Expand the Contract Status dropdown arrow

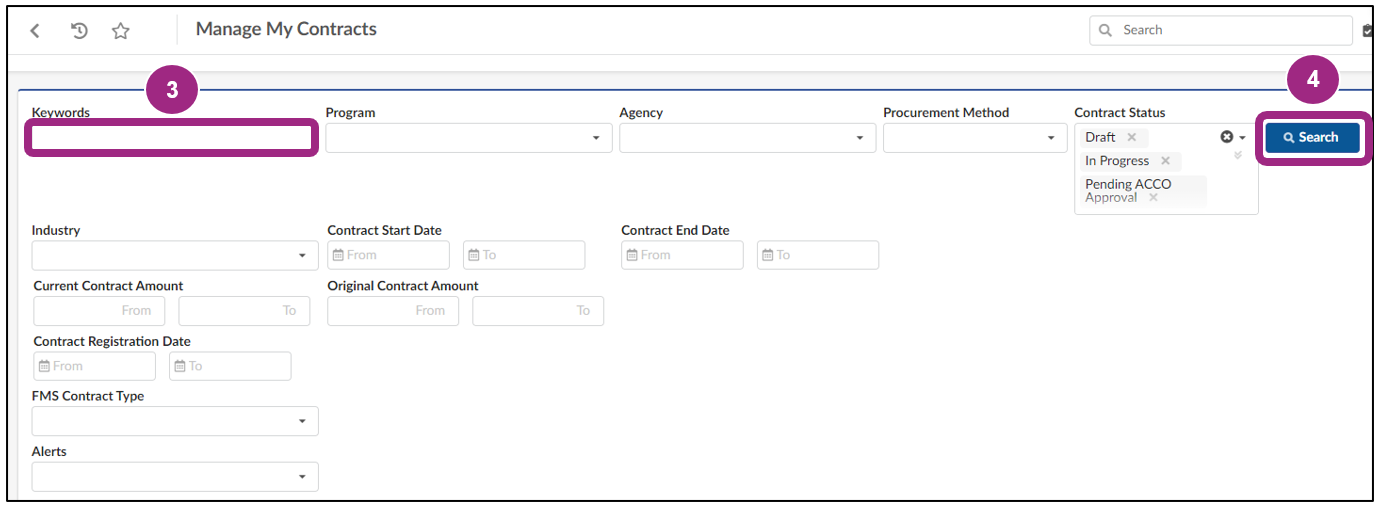tap(1242, 138)
